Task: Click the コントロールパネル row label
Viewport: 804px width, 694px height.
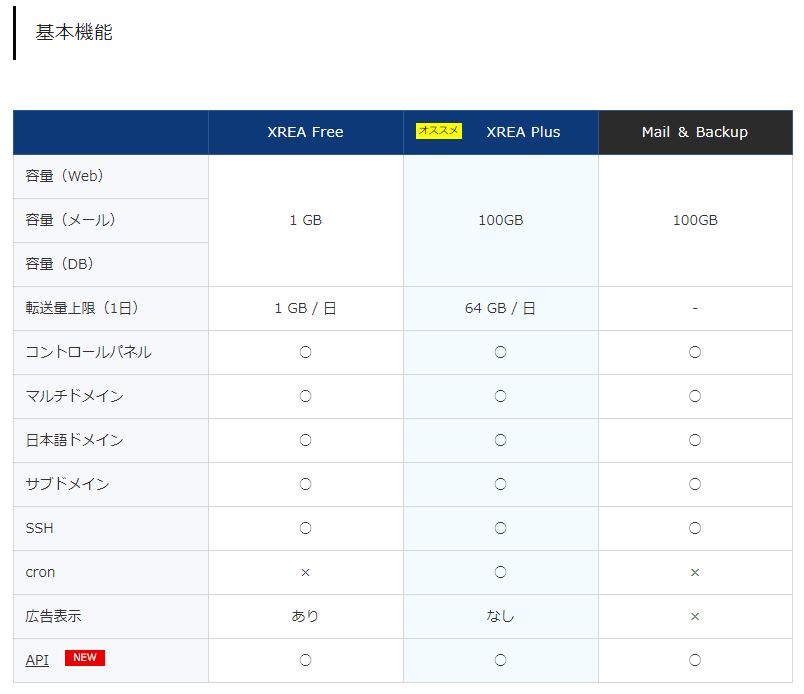Action: pyautogui.click(x=88, y=352)
